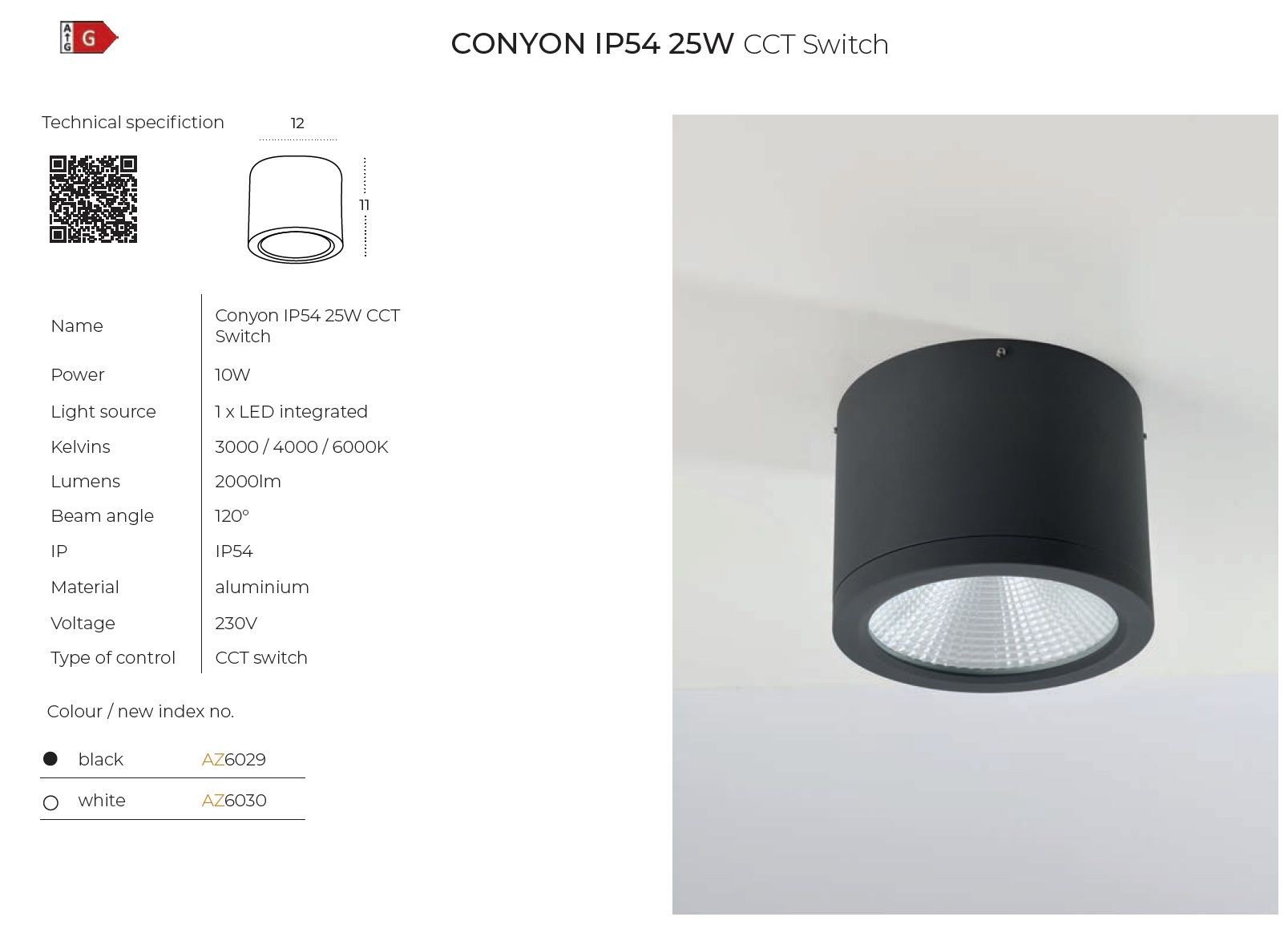
Task: Click the width dimension value 12
Action: click(297, 123)
